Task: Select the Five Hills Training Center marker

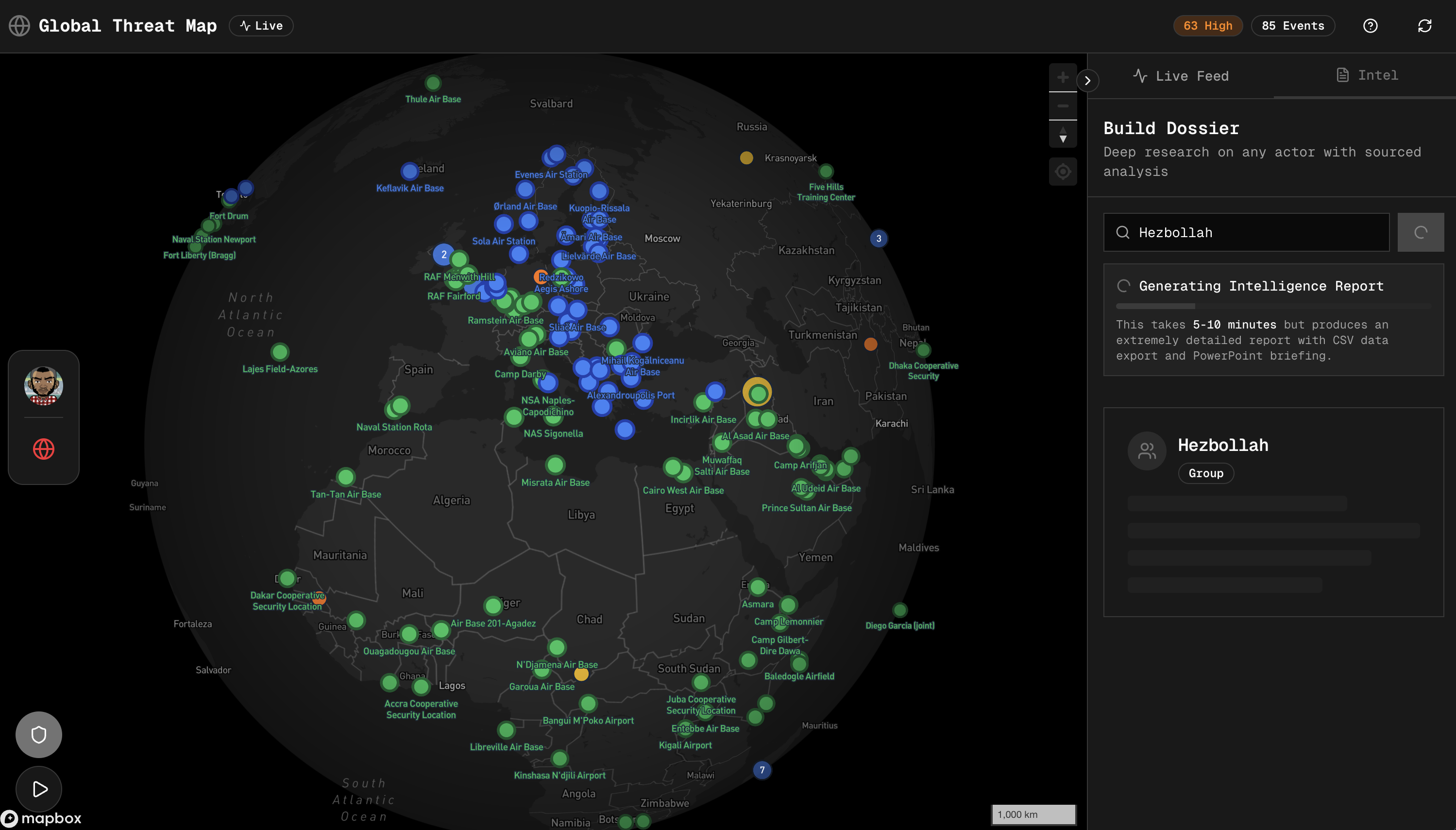Action: coord(826,171)
